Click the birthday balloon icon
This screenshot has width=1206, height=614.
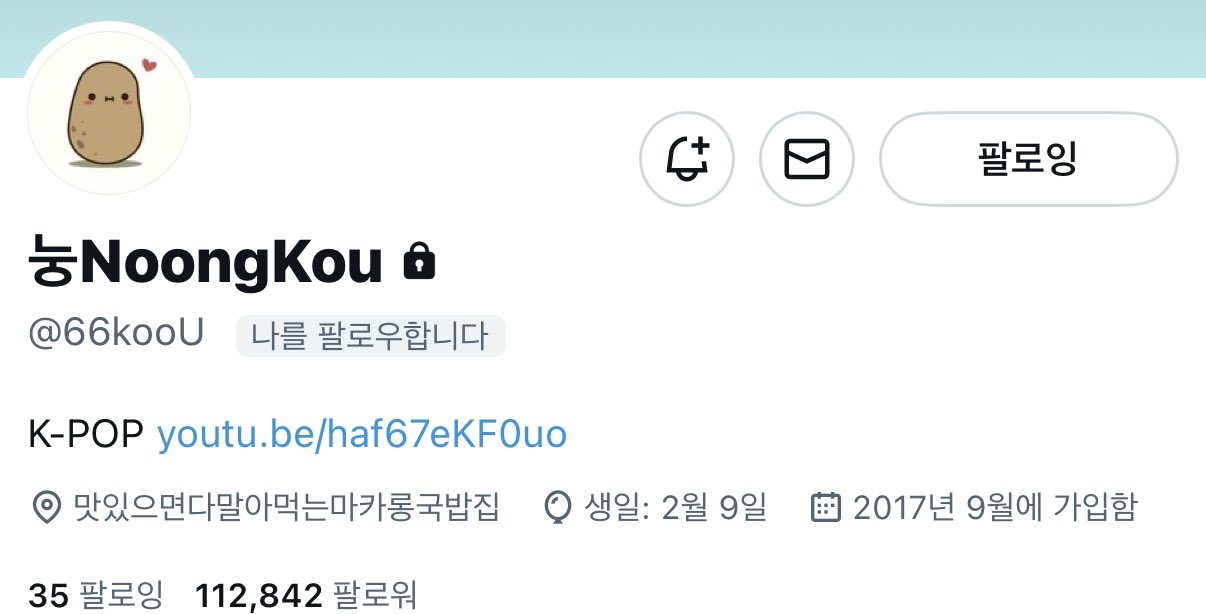[557, 508]
